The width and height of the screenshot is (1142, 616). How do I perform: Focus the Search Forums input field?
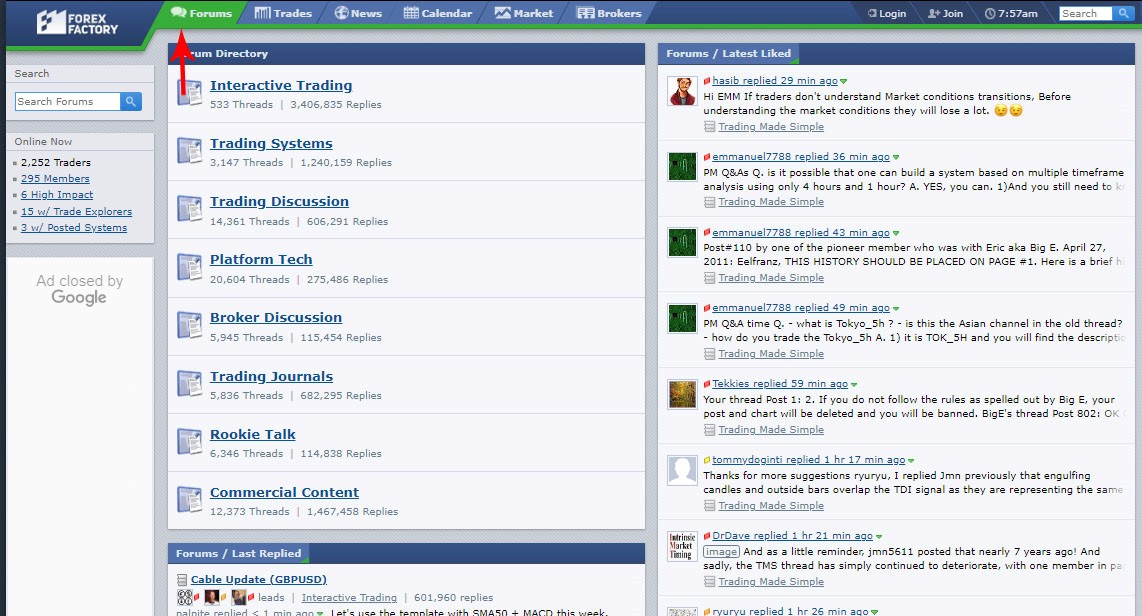pyautogui.click(x=67, y=102)
